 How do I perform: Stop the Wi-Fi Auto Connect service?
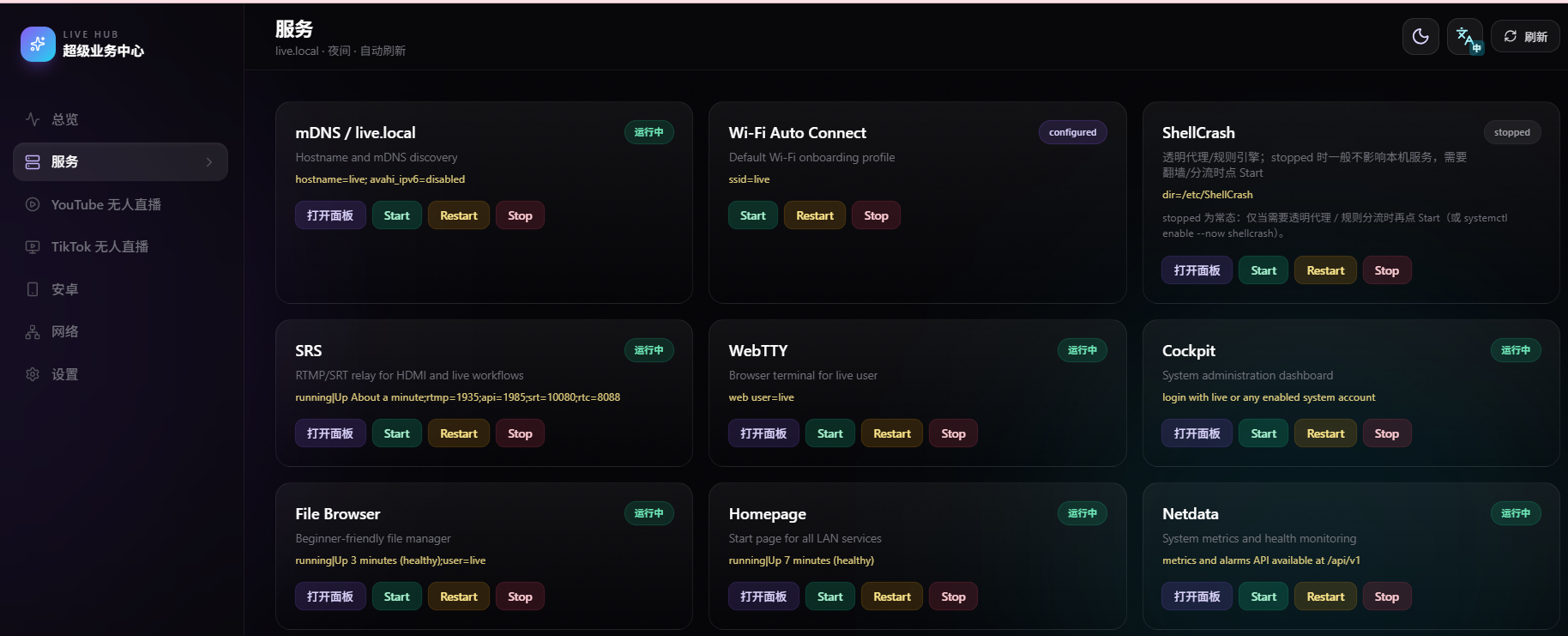pyautogui.click(x=876, y=215)
